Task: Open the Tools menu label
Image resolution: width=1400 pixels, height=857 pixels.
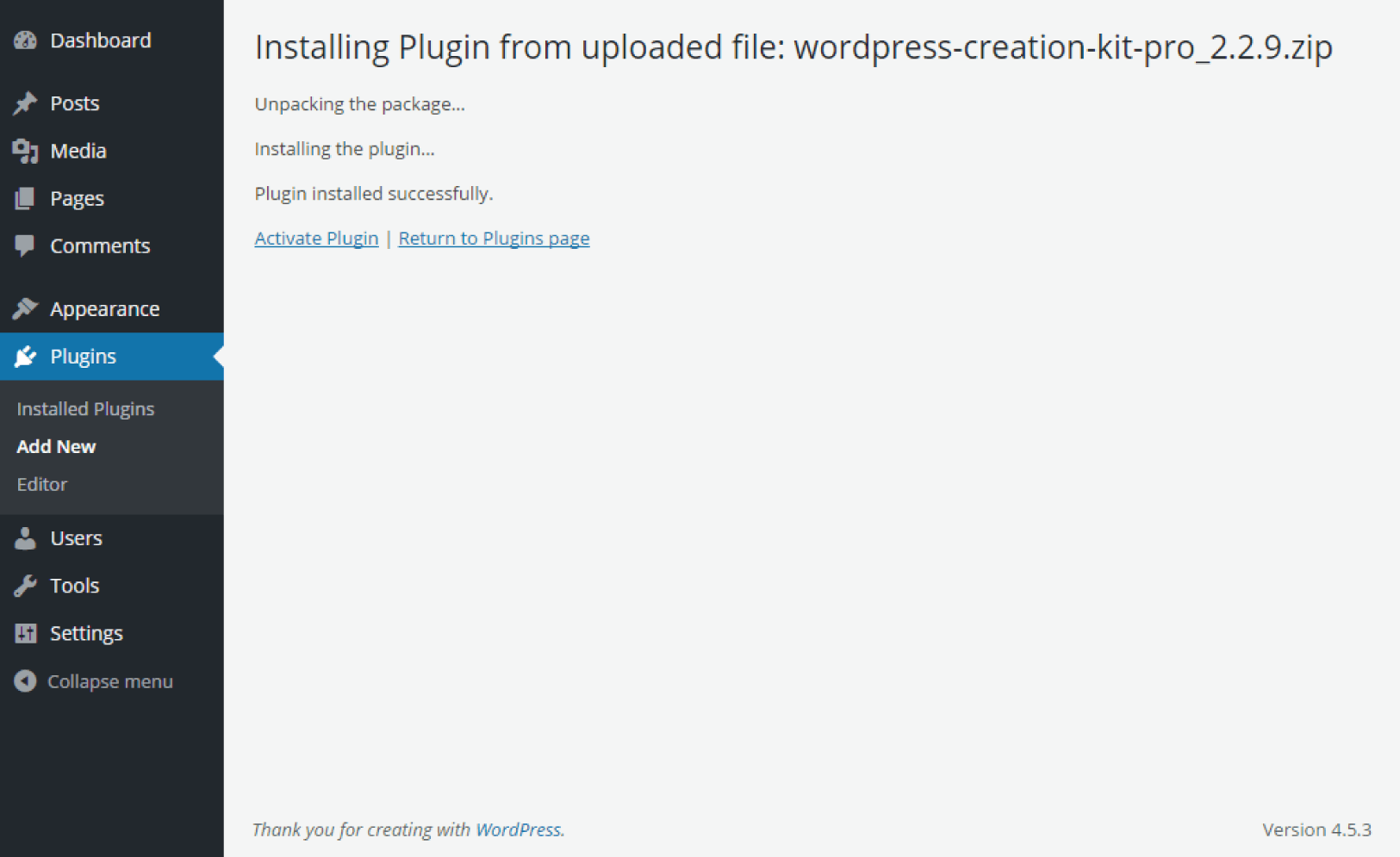Action: click(75, 586)
